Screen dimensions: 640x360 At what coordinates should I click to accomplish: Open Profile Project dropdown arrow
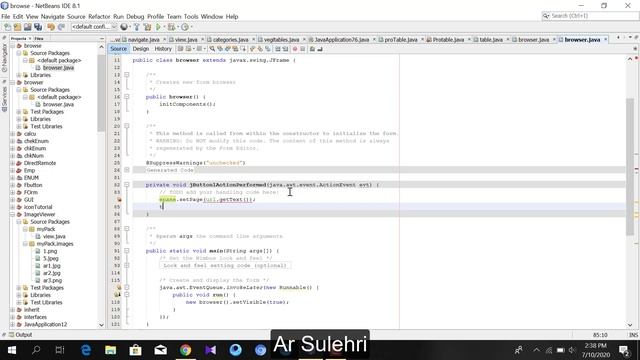pyautogui.click(x=191, y=27)
